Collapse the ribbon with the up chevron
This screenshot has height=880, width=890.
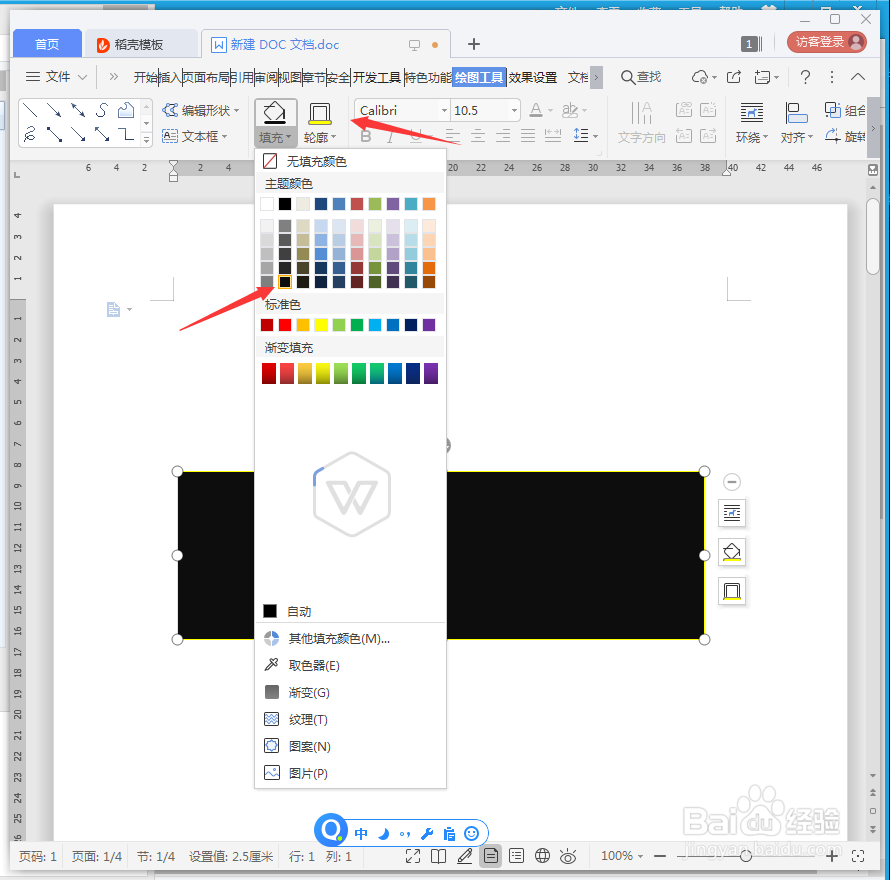858,77
